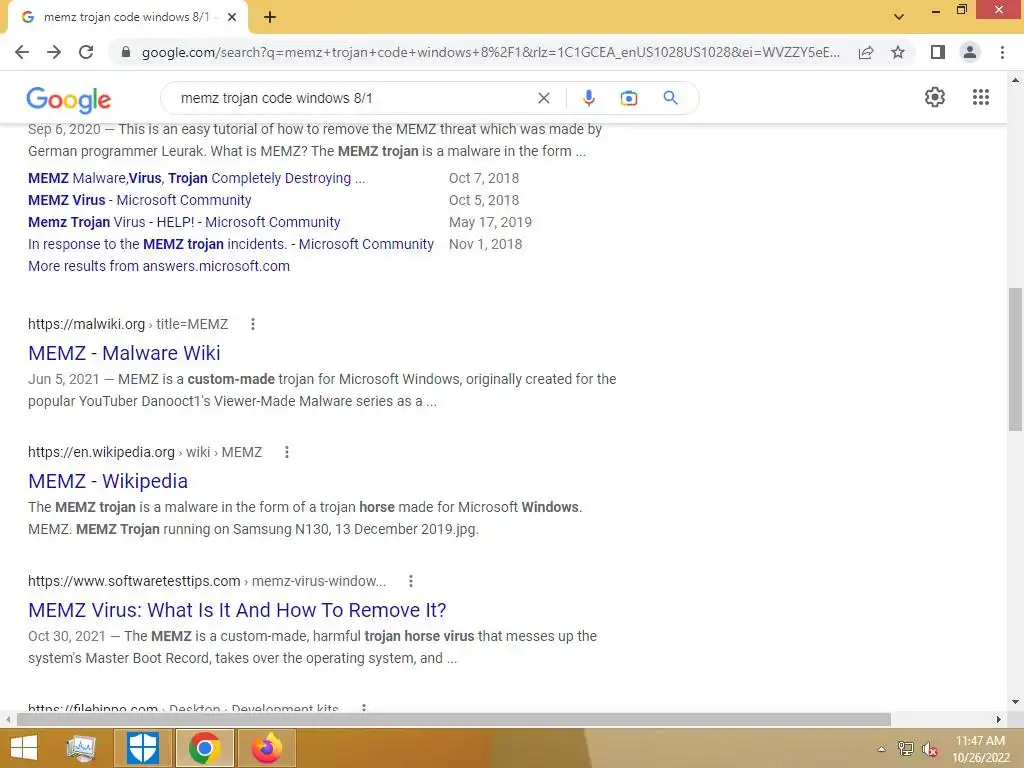
Task: Open MEMZ Malware, Virus, Trojan Completely Destroying link
Action: 197,178
